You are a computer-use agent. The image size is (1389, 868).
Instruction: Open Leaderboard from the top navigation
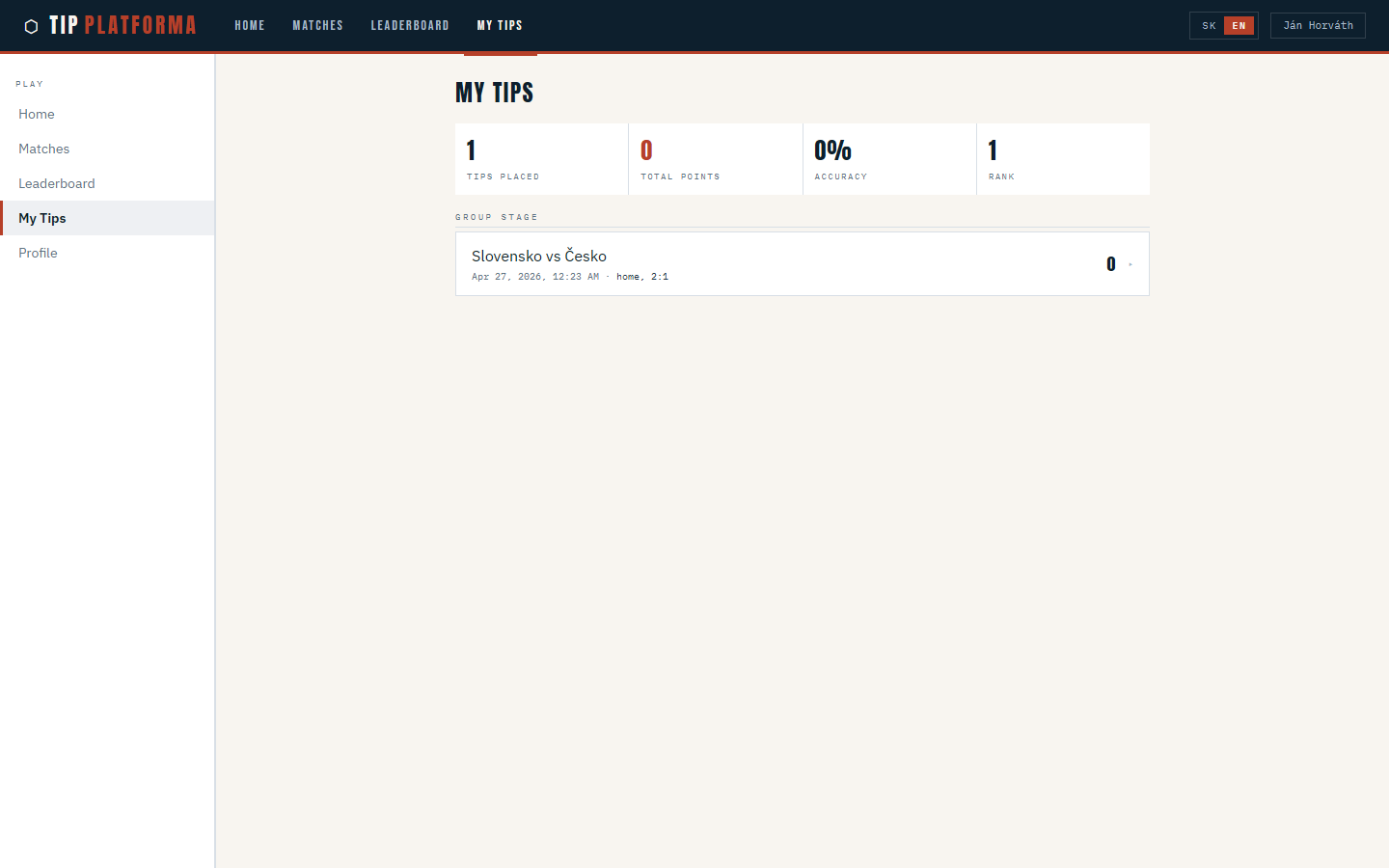410,25
